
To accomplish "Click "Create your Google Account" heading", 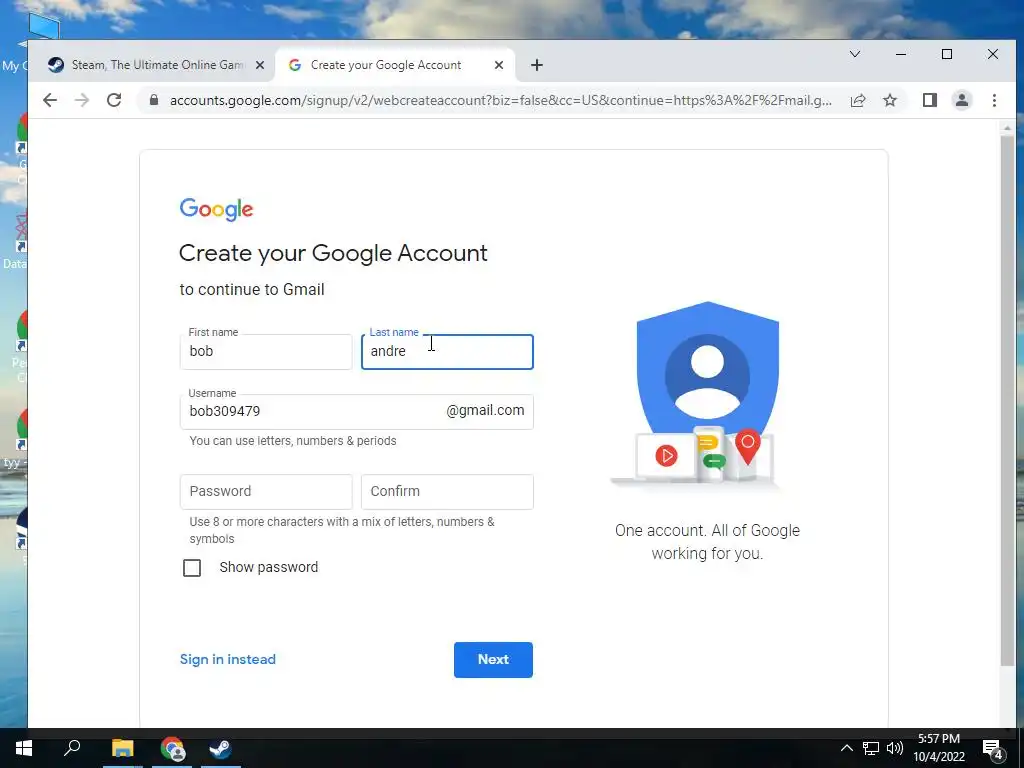I will pos(333,253).
